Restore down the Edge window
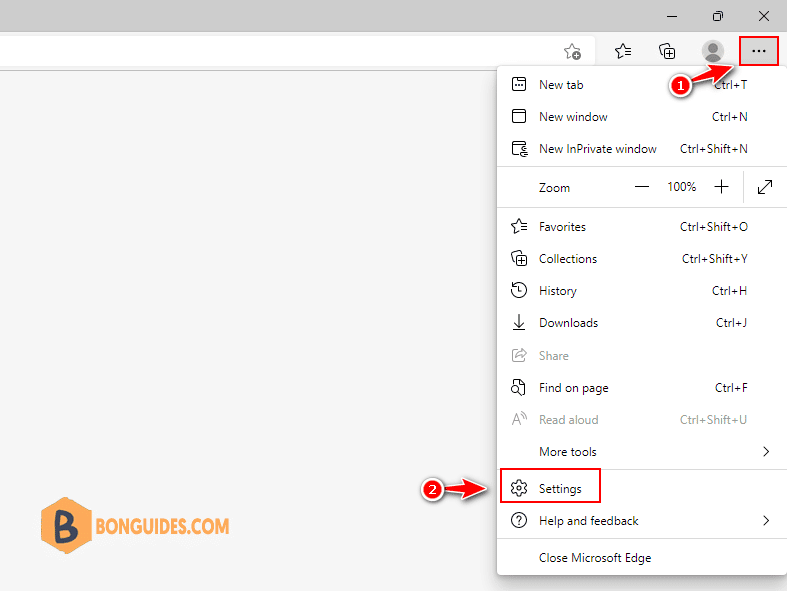This screenshot has height=591, width=787. [x=718, y=16]
